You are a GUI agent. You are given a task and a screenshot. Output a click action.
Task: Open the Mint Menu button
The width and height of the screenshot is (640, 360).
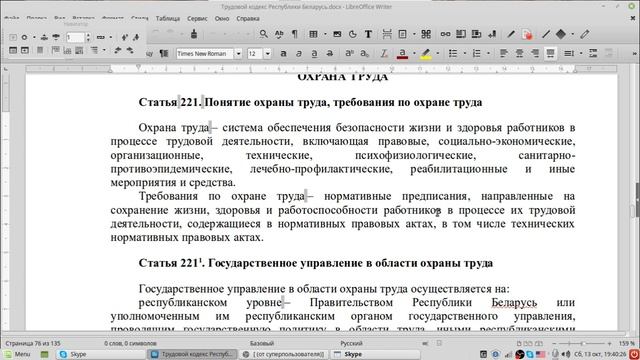[18, 354]
